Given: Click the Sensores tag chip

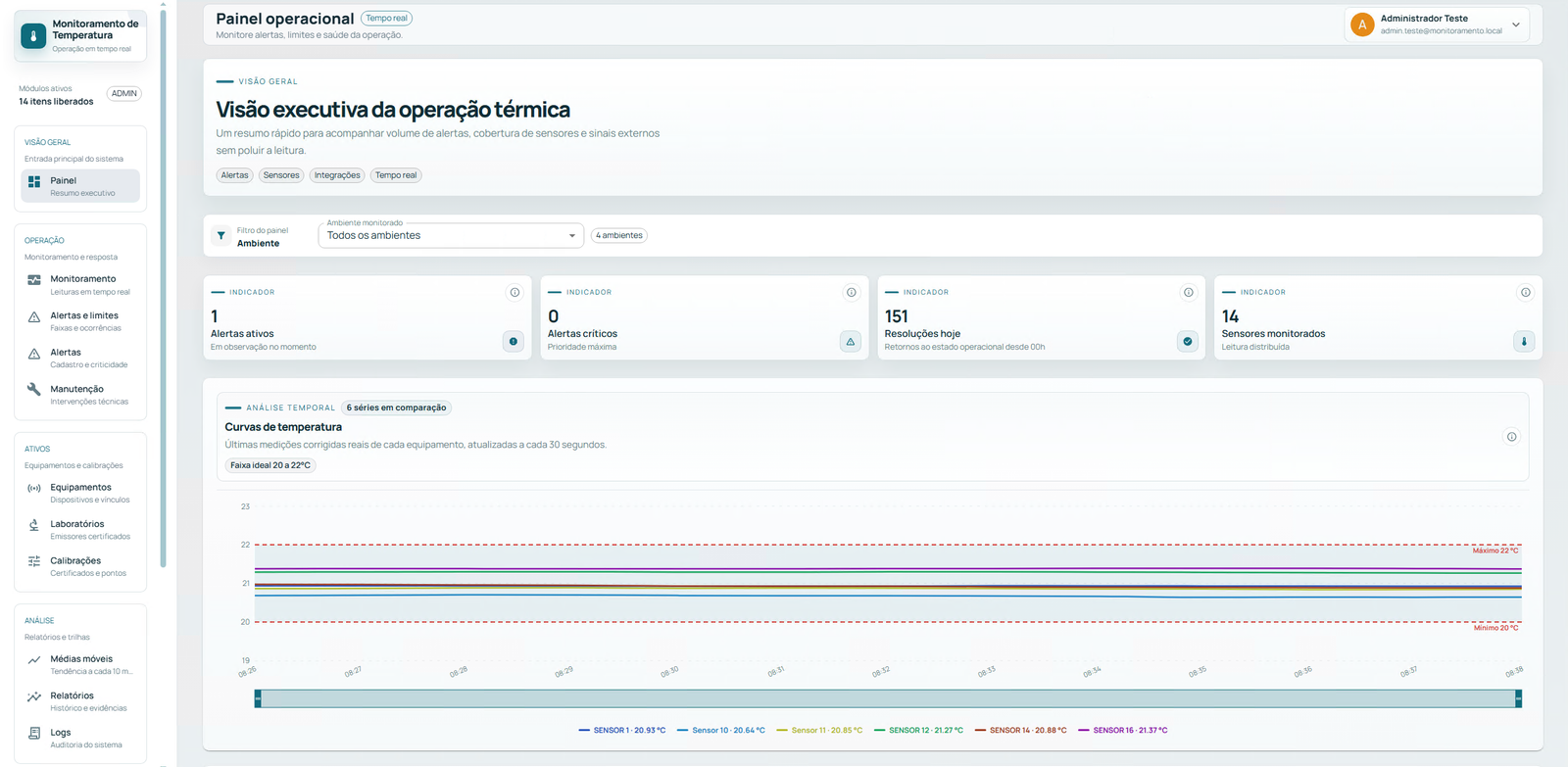Looking at the screenshot, I should (x=281, y=175).
